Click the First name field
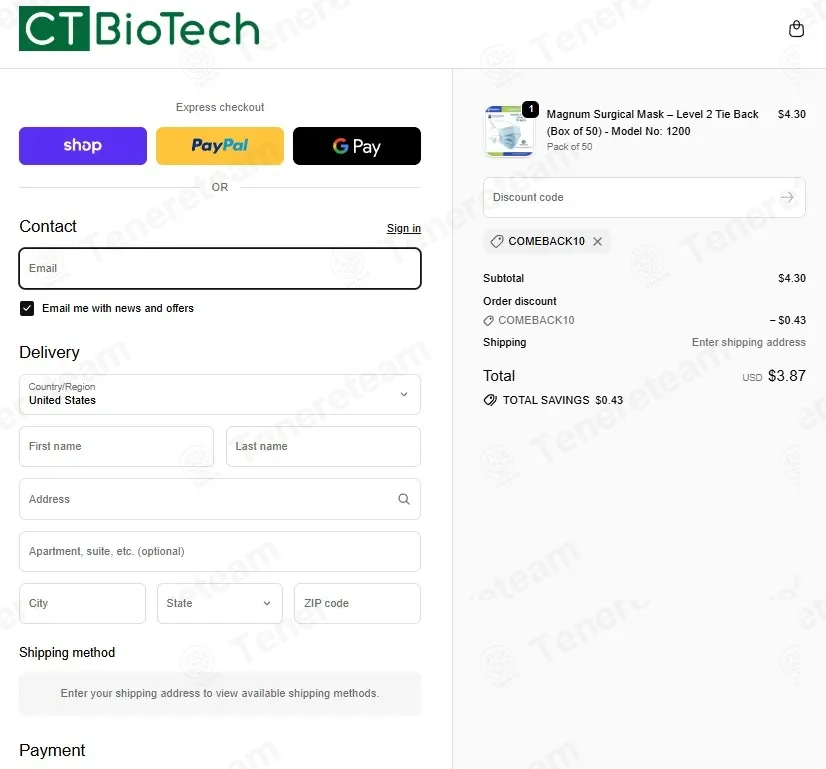The image size is (826, 769). point(116,446)
